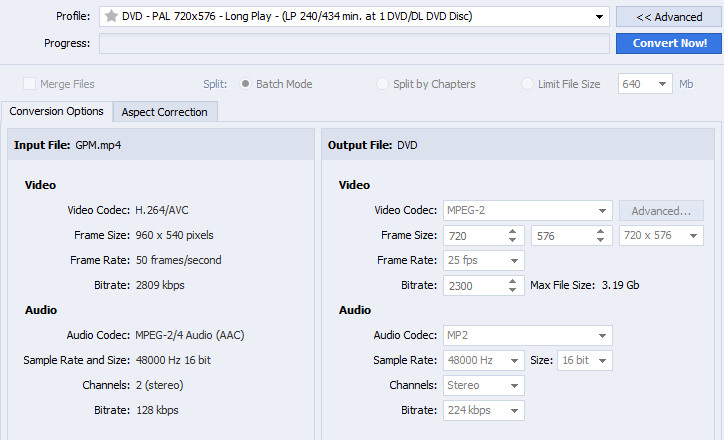This screenshot has width=724, height=440.
Task: Enable the Merge Files checkbox
Action: pos(30,84)
